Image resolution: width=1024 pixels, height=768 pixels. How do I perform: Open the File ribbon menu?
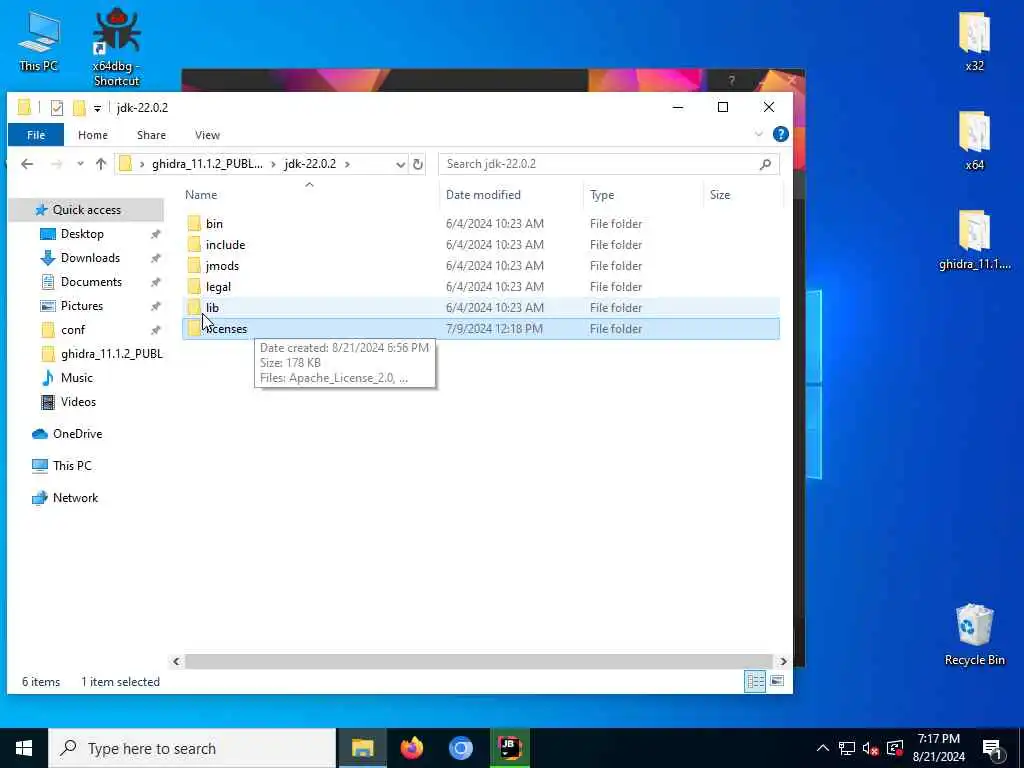(x=36, y=135)
